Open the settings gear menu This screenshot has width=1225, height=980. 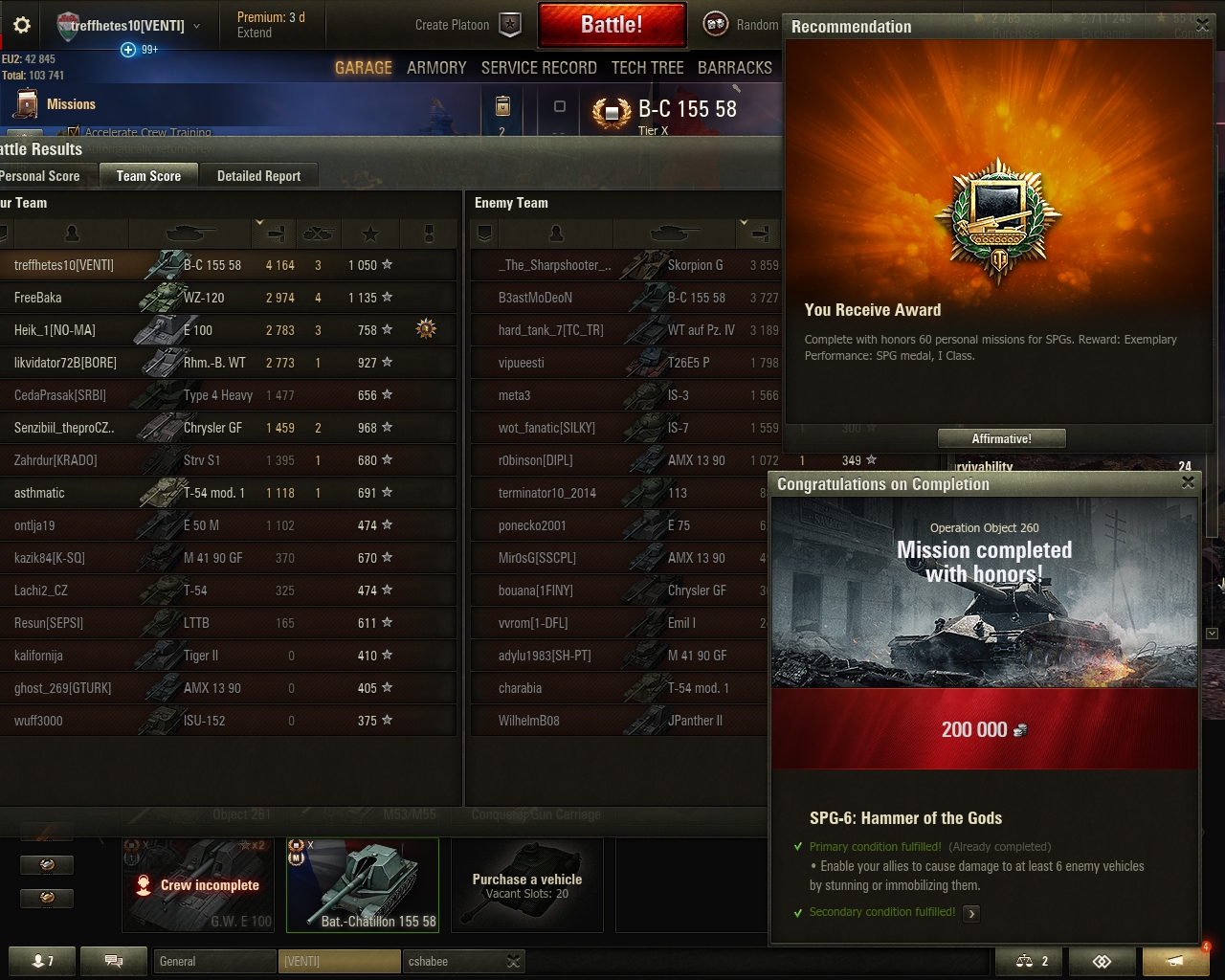tap(22, 25)
